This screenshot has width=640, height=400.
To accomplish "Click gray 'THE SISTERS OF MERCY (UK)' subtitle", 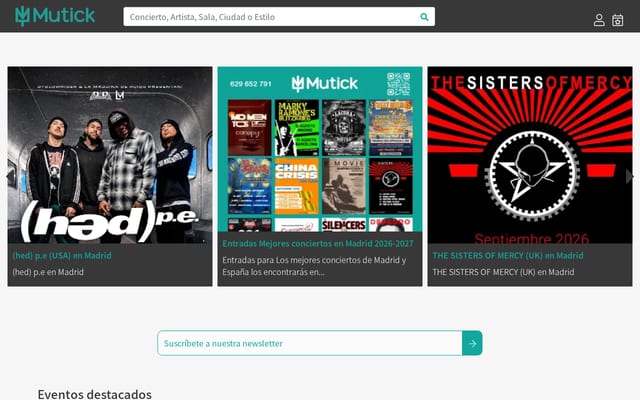I will (503, 272).
